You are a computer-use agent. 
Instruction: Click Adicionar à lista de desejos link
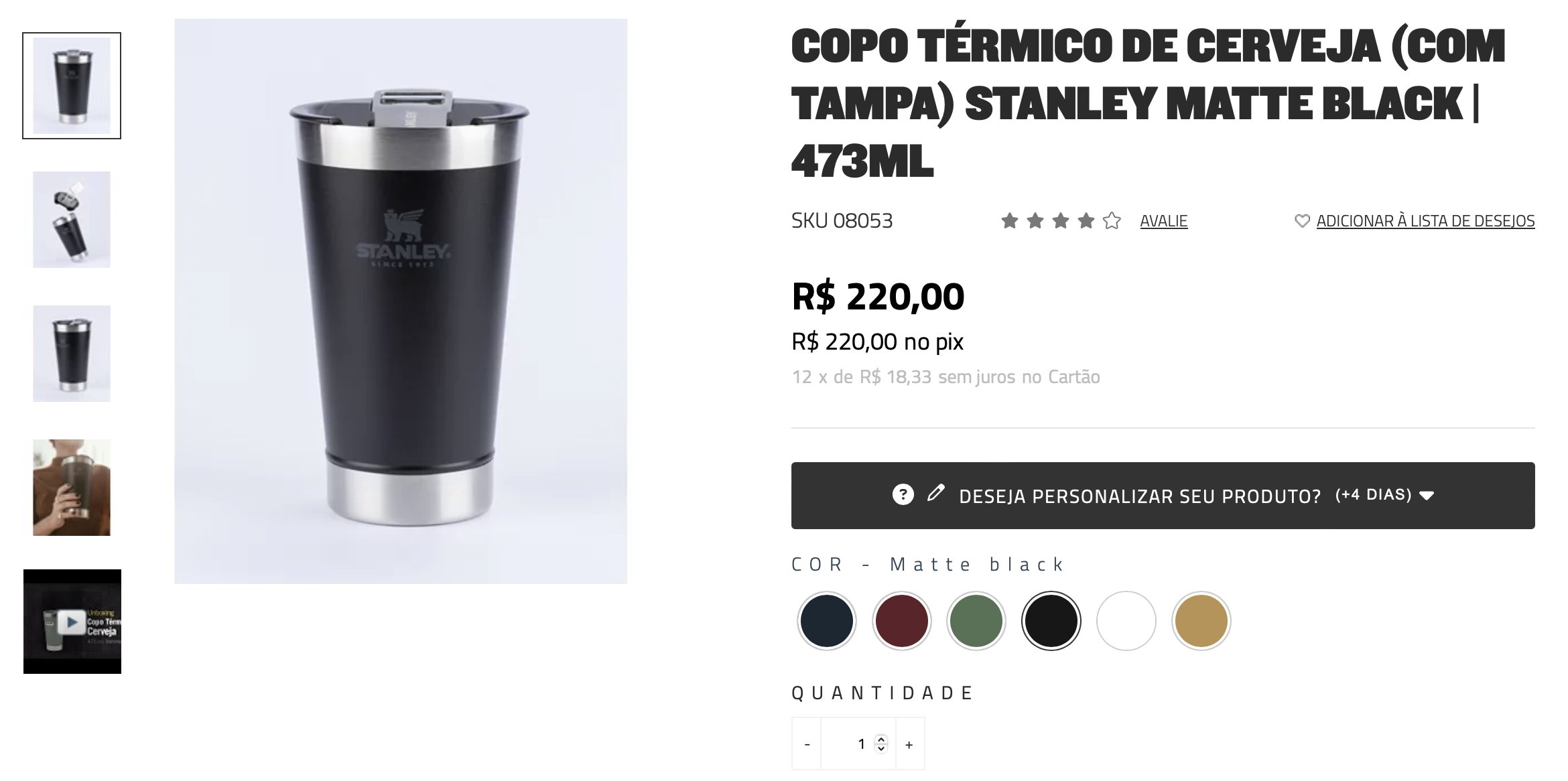point(1425,221)
